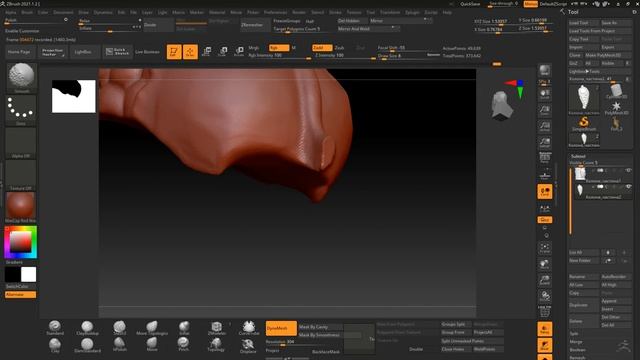Open the Dots stroke type picker

(x=21, y=111)
